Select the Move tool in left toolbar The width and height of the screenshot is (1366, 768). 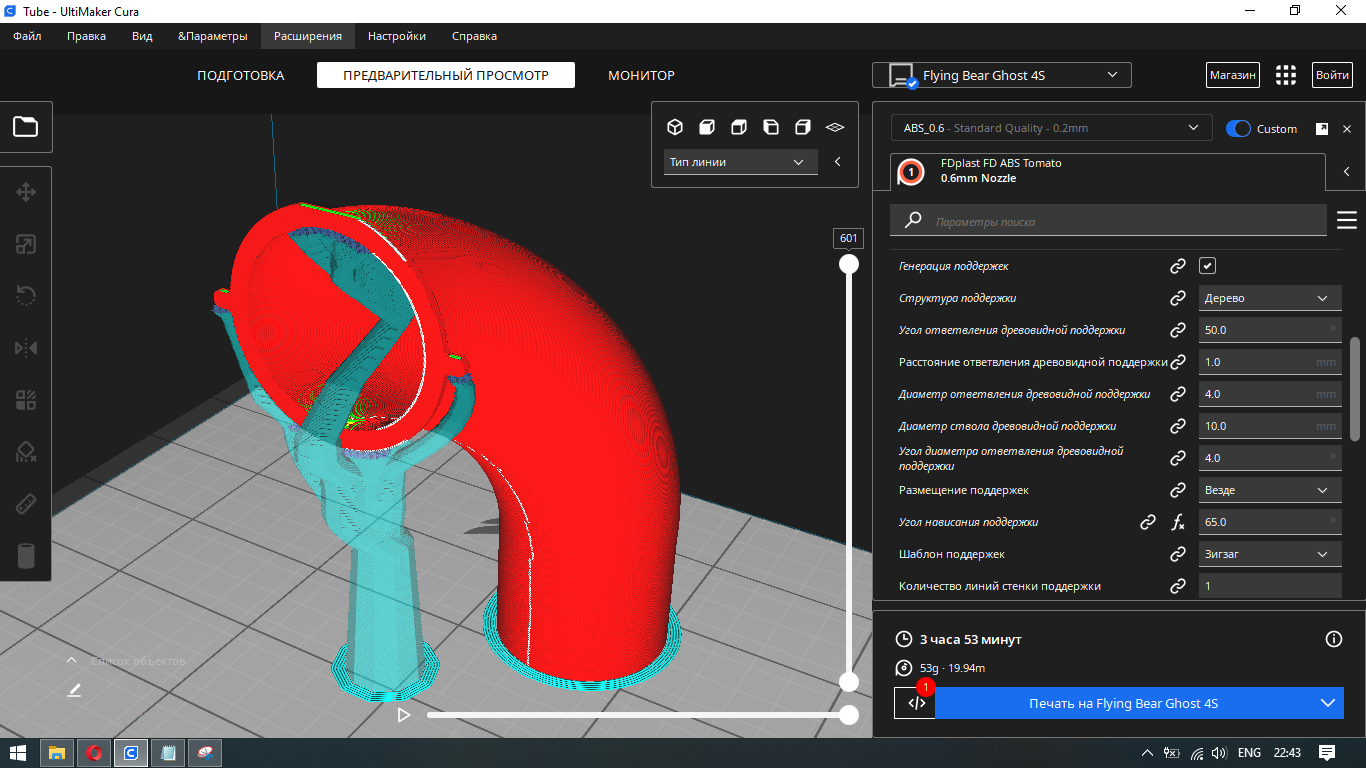click(26, 192)
